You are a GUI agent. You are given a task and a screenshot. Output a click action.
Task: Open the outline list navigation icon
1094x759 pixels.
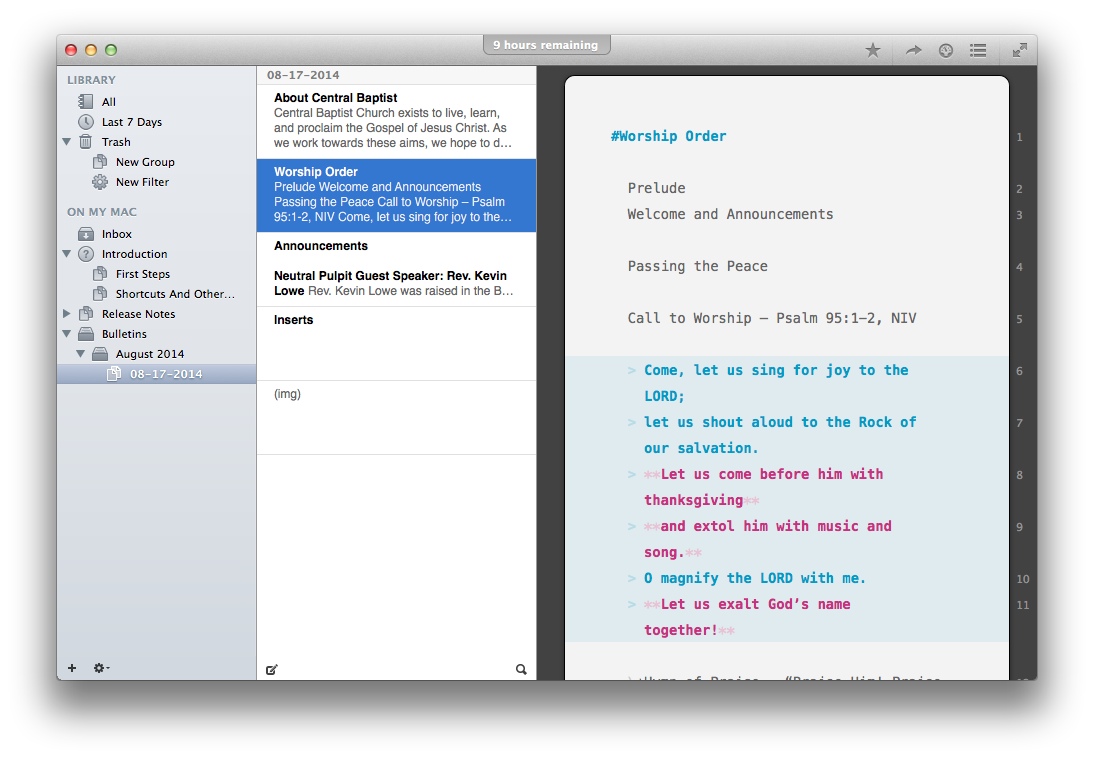(978, 50)
